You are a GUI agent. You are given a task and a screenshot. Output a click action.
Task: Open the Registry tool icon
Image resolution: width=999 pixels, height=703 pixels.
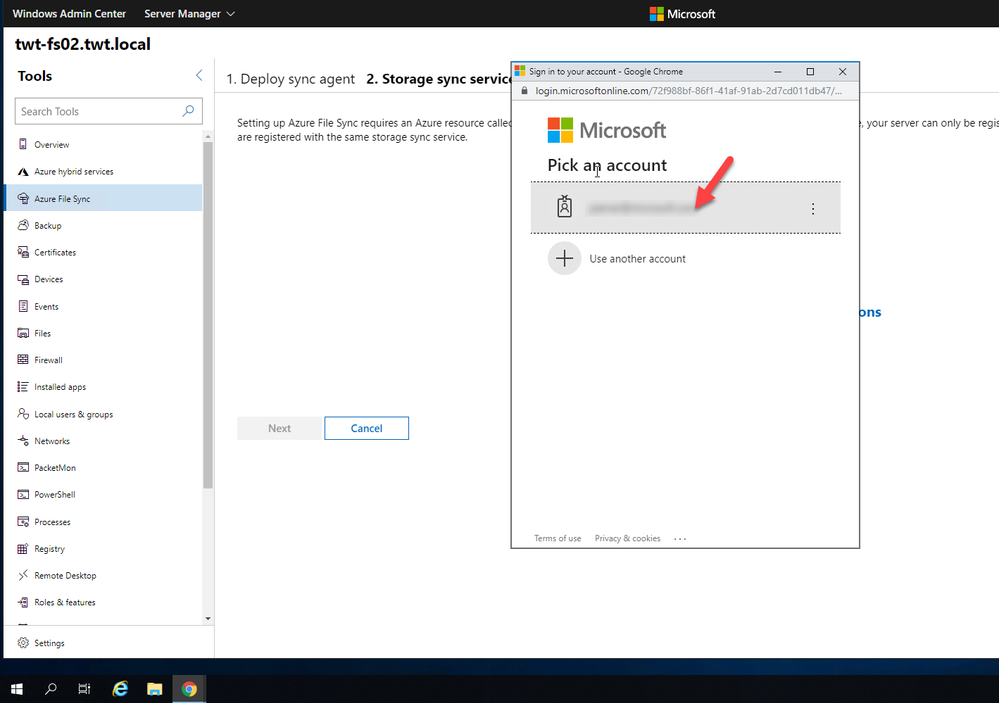click(x=23, y=548)
